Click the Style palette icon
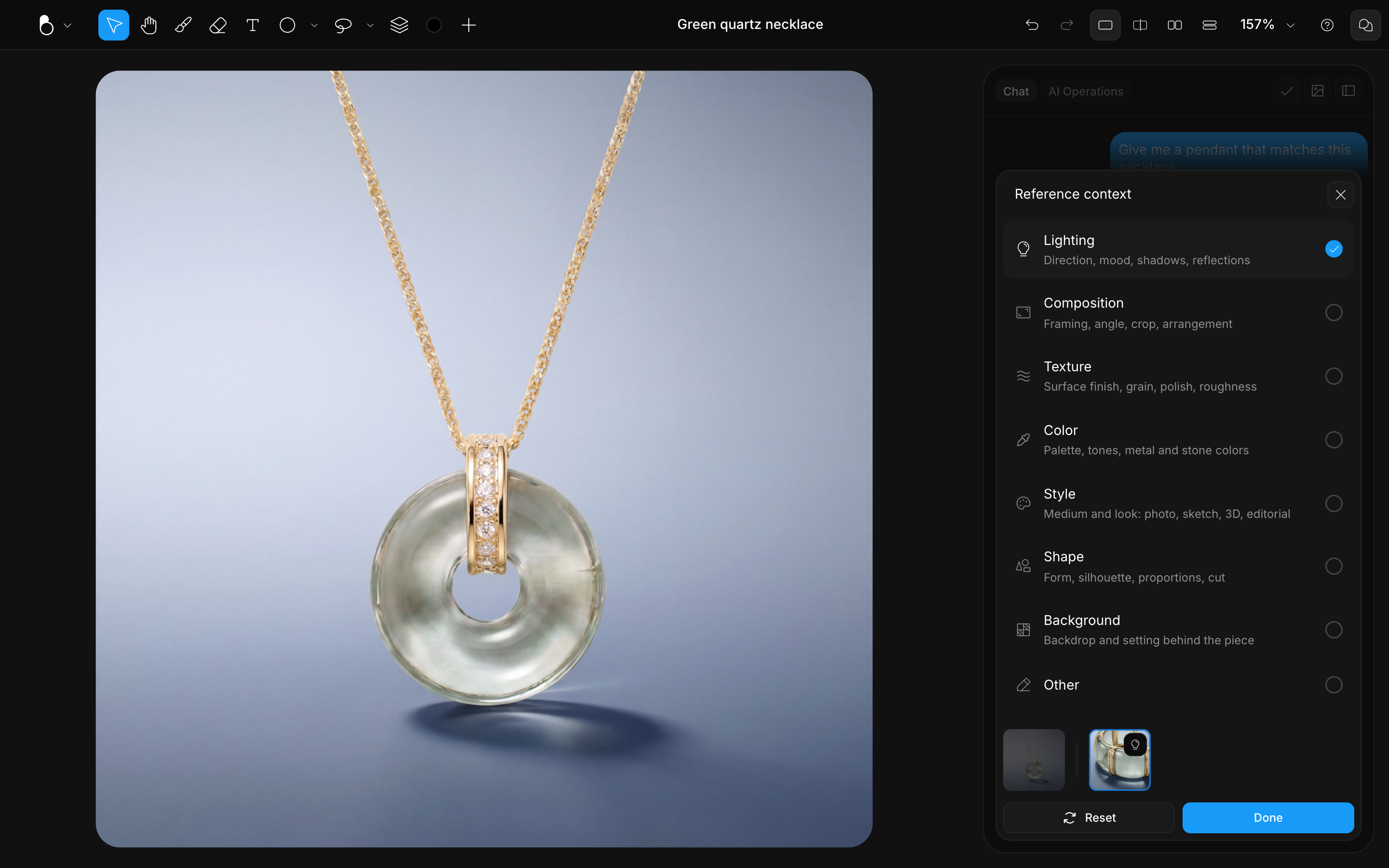The height and width of the screenshot is (868, 1389). pyautogui.click(x=1023, y=503)
